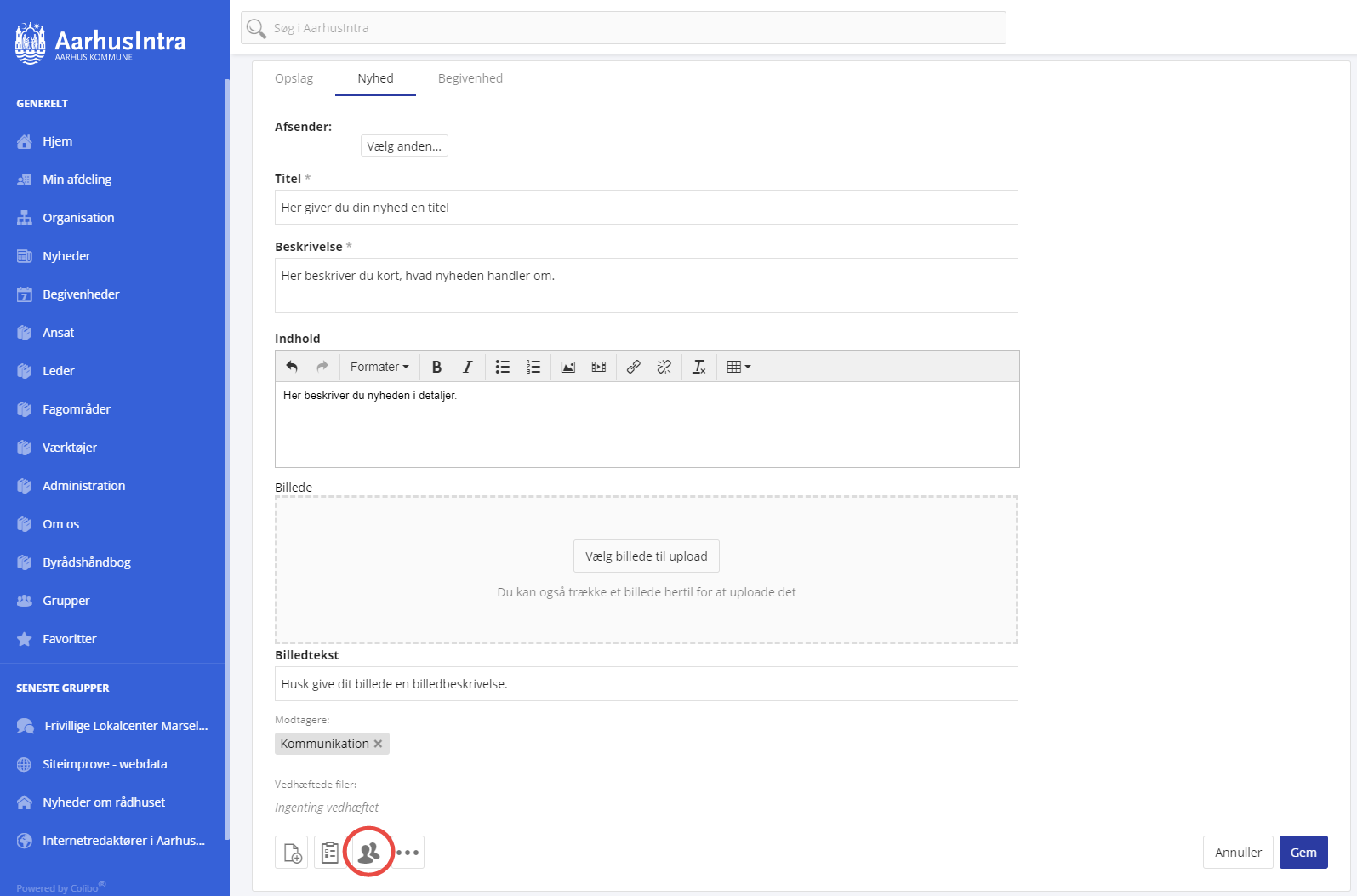This screenshot has height=896, width=1357.
Task: Click the insert image icon in editor
Action: click(x=567, y=367)
